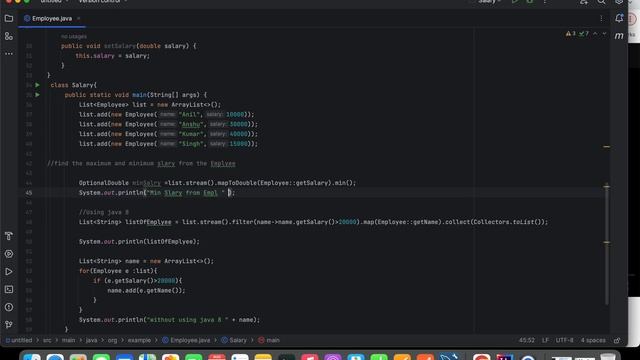This screenshot has width=640, height=360.
Task: Click src breadcrumb in navigation bar
Action: (47, 340)
